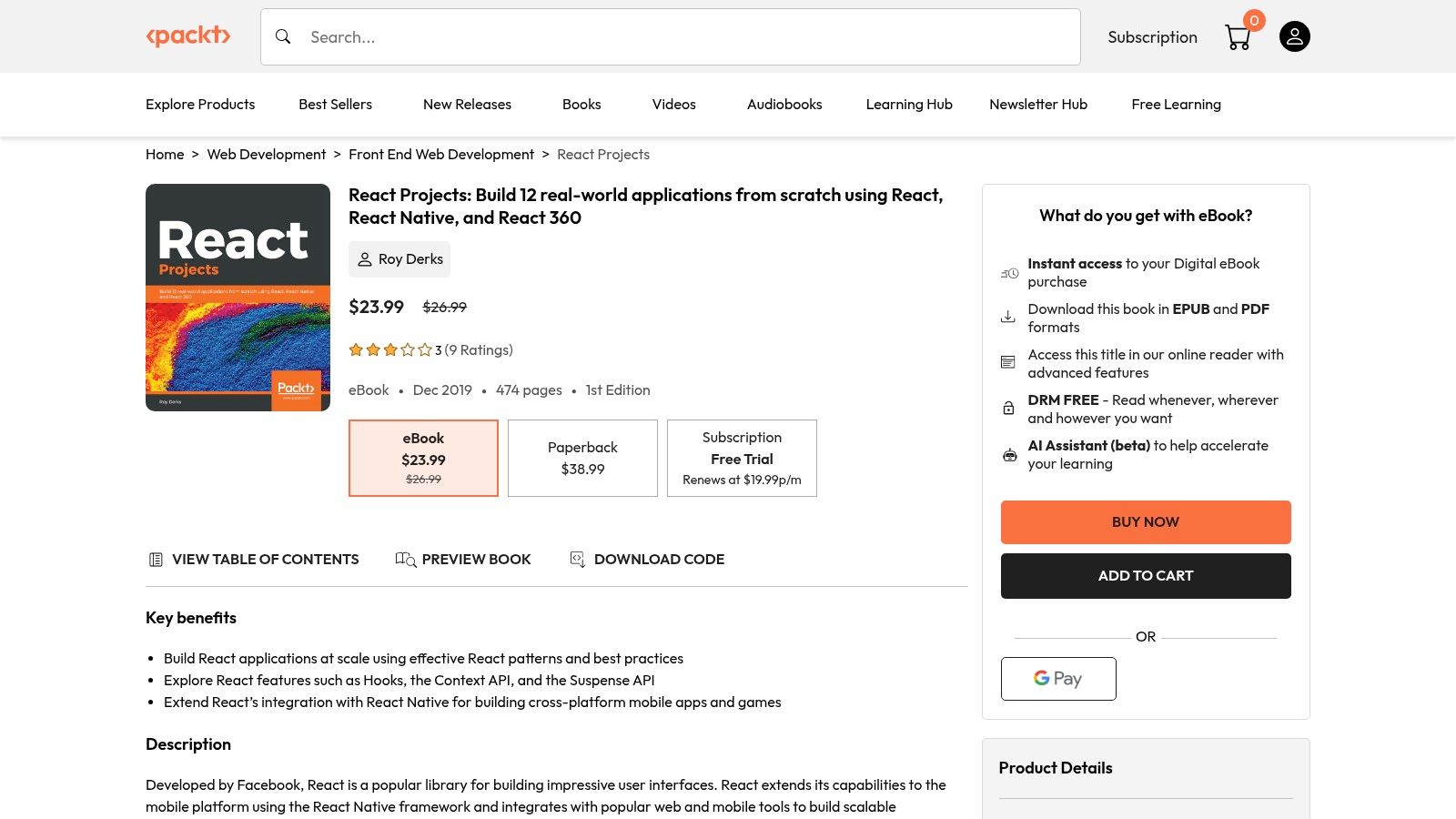Click the Dec 2019 publication date
The height and width of the screenshot is (819, 1456).
pos(442,390)
